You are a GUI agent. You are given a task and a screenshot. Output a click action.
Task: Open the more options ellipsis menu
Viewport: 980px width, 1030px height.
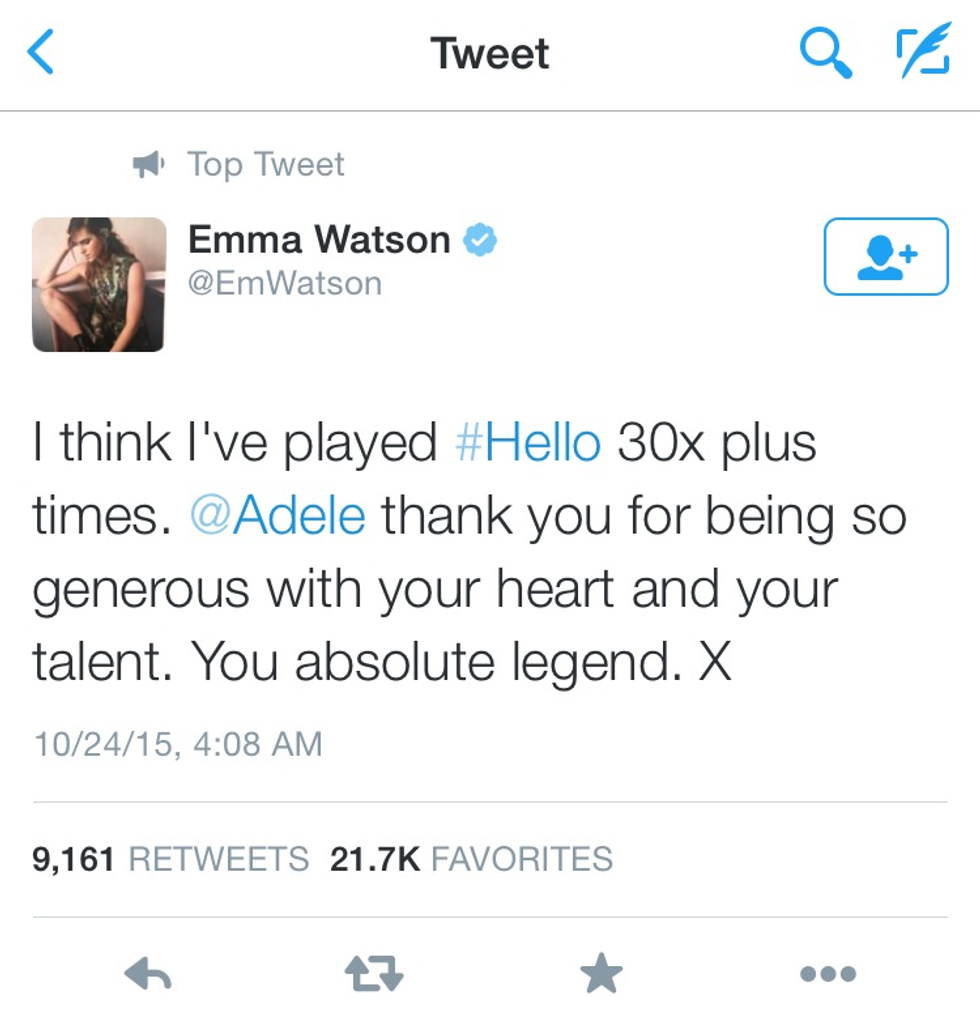828,973
